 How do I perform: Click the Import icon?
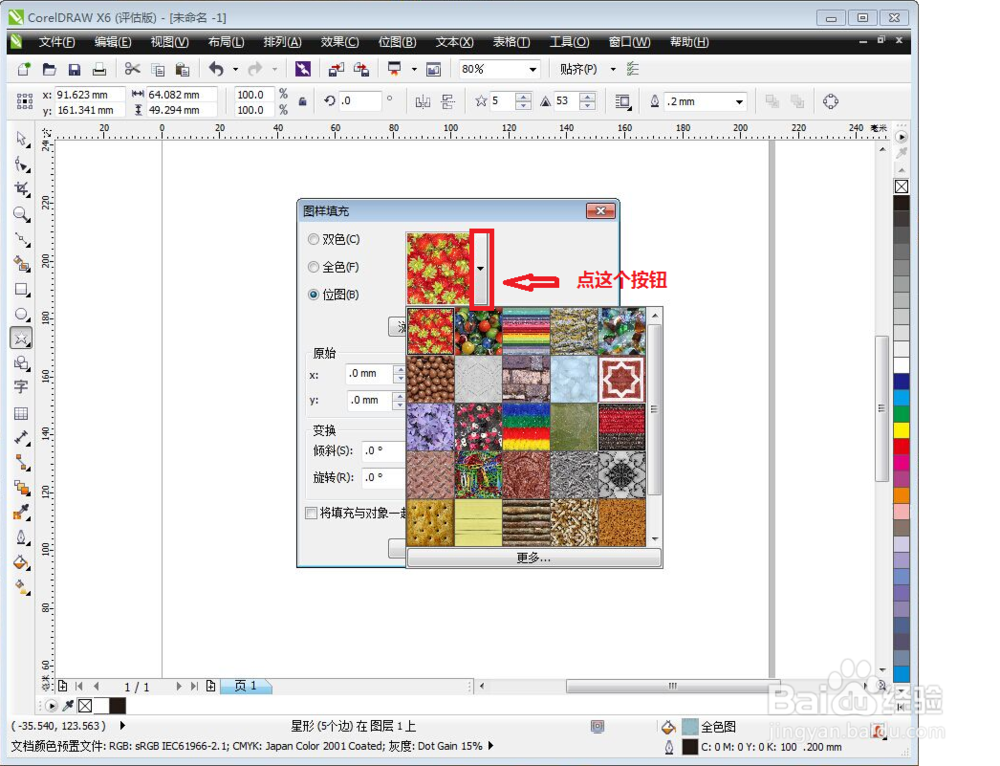(x=336, y=69)
